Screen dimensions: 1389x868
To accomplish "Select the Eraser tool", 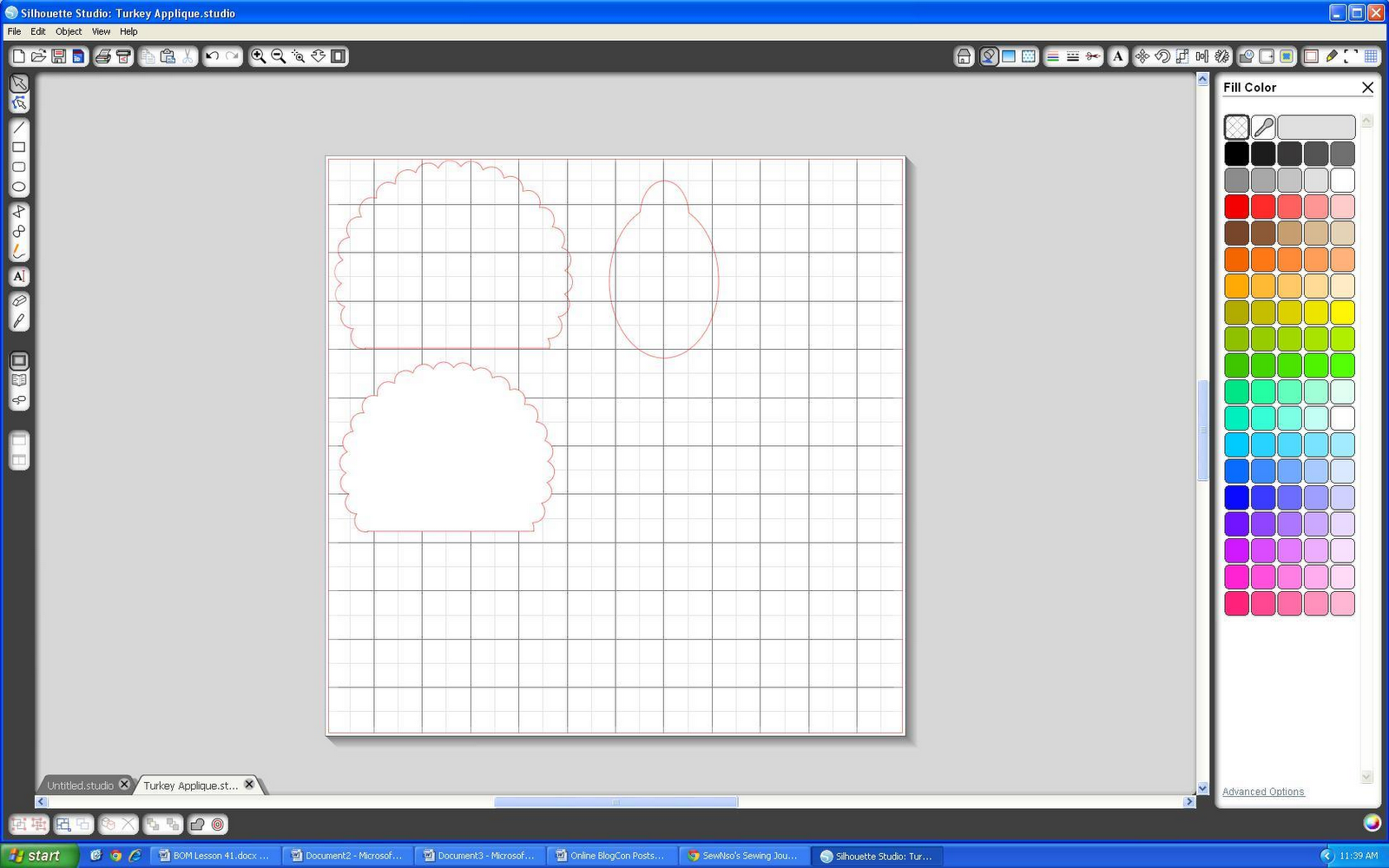I will (x=19, y=300).
